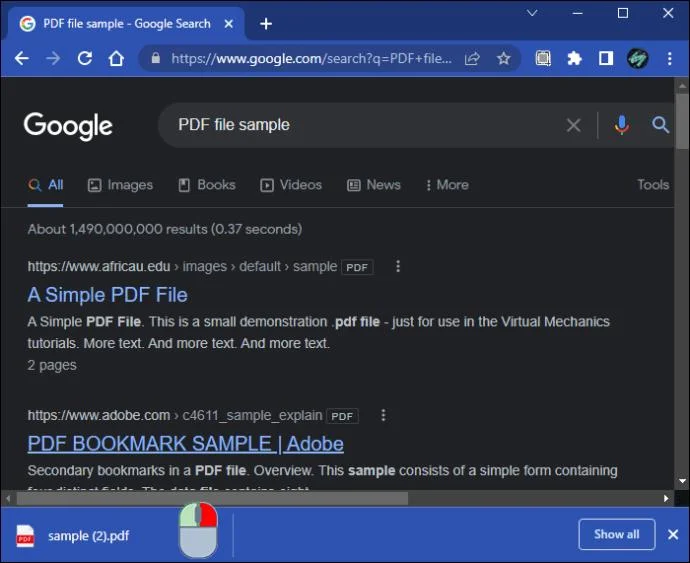This screenshot has height=563, width=690.
Task: Click the padlock site info icon
Action: (155, 58)
